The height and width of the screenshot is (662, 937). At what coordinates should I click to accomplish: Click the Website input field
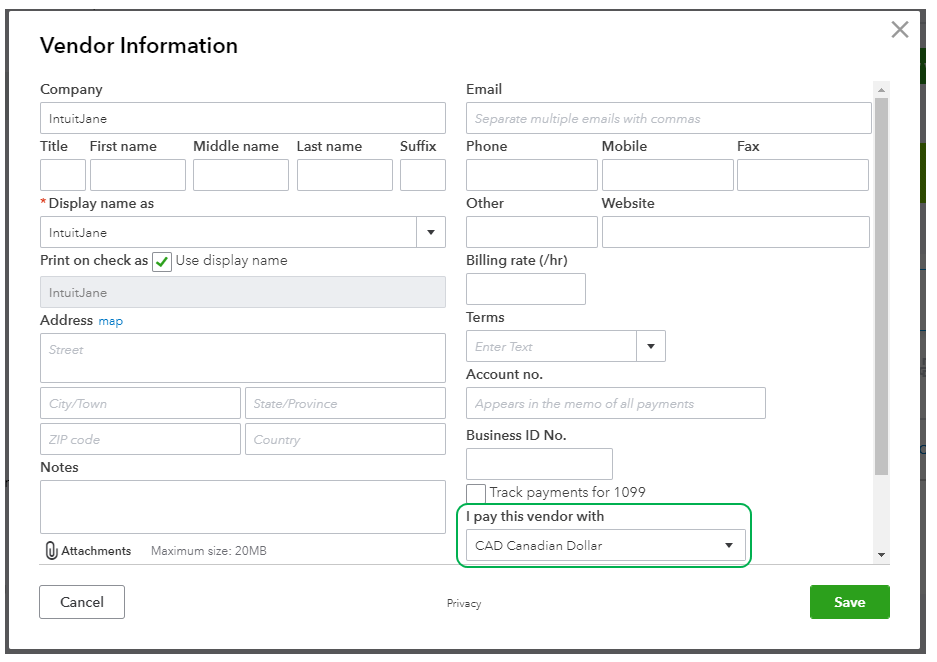[x=735, y=232]
